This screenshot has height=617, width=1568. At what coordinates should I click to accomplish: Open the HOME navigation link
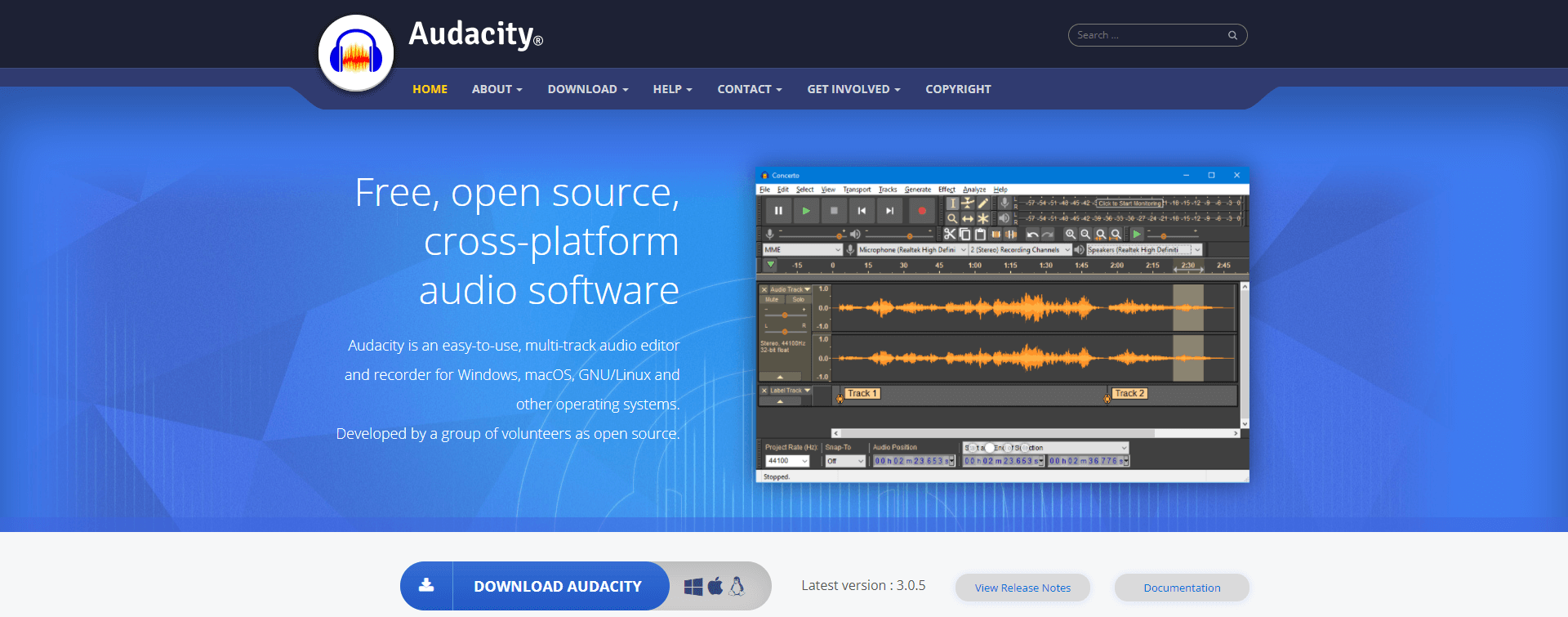point(430,89)
